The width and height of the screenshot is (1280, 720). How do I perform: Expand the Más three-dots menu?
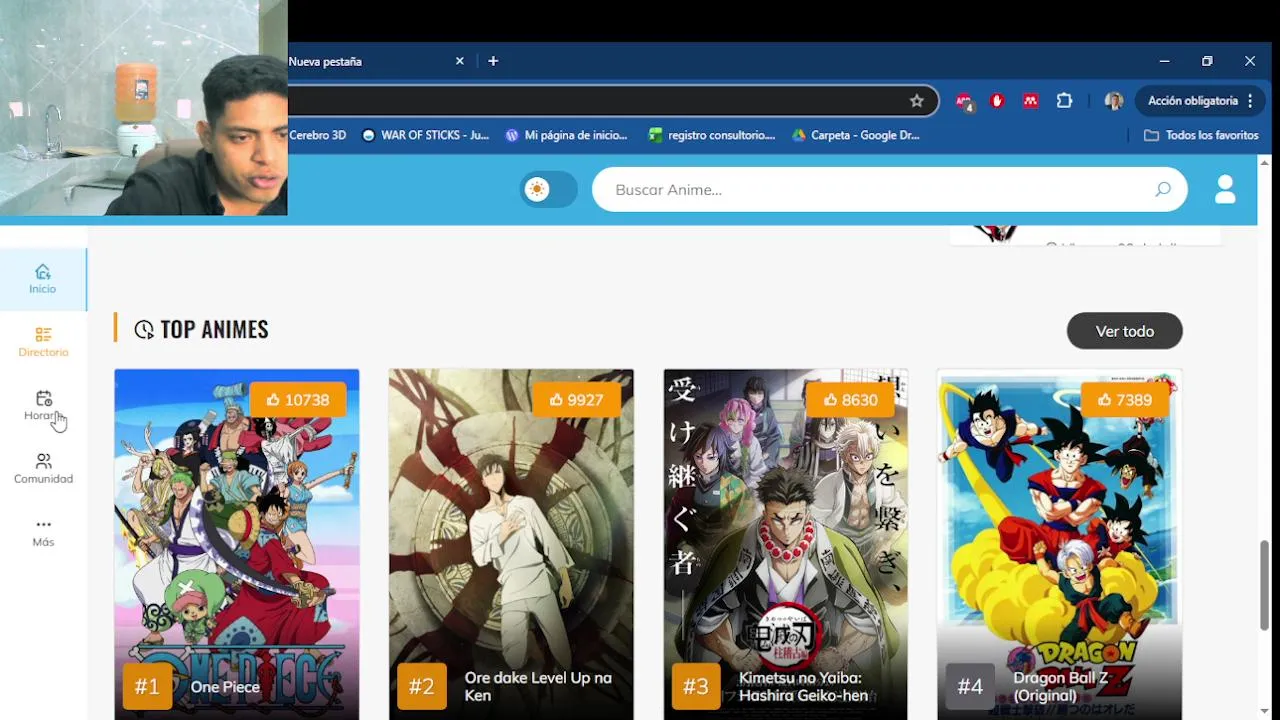(43, 532)
